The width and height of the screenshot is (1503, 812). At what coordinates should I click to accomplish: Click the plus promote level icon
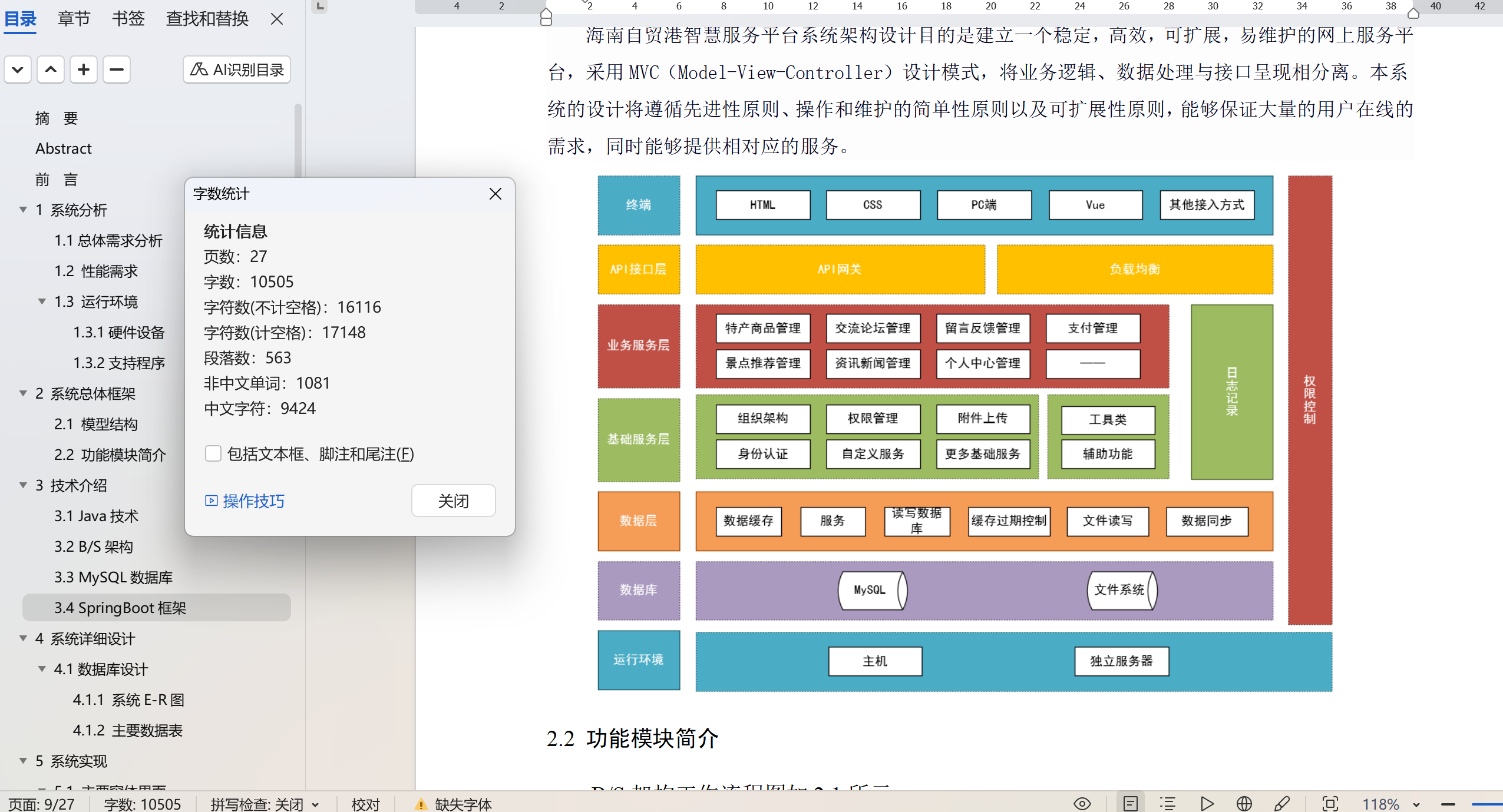[84, 70]
